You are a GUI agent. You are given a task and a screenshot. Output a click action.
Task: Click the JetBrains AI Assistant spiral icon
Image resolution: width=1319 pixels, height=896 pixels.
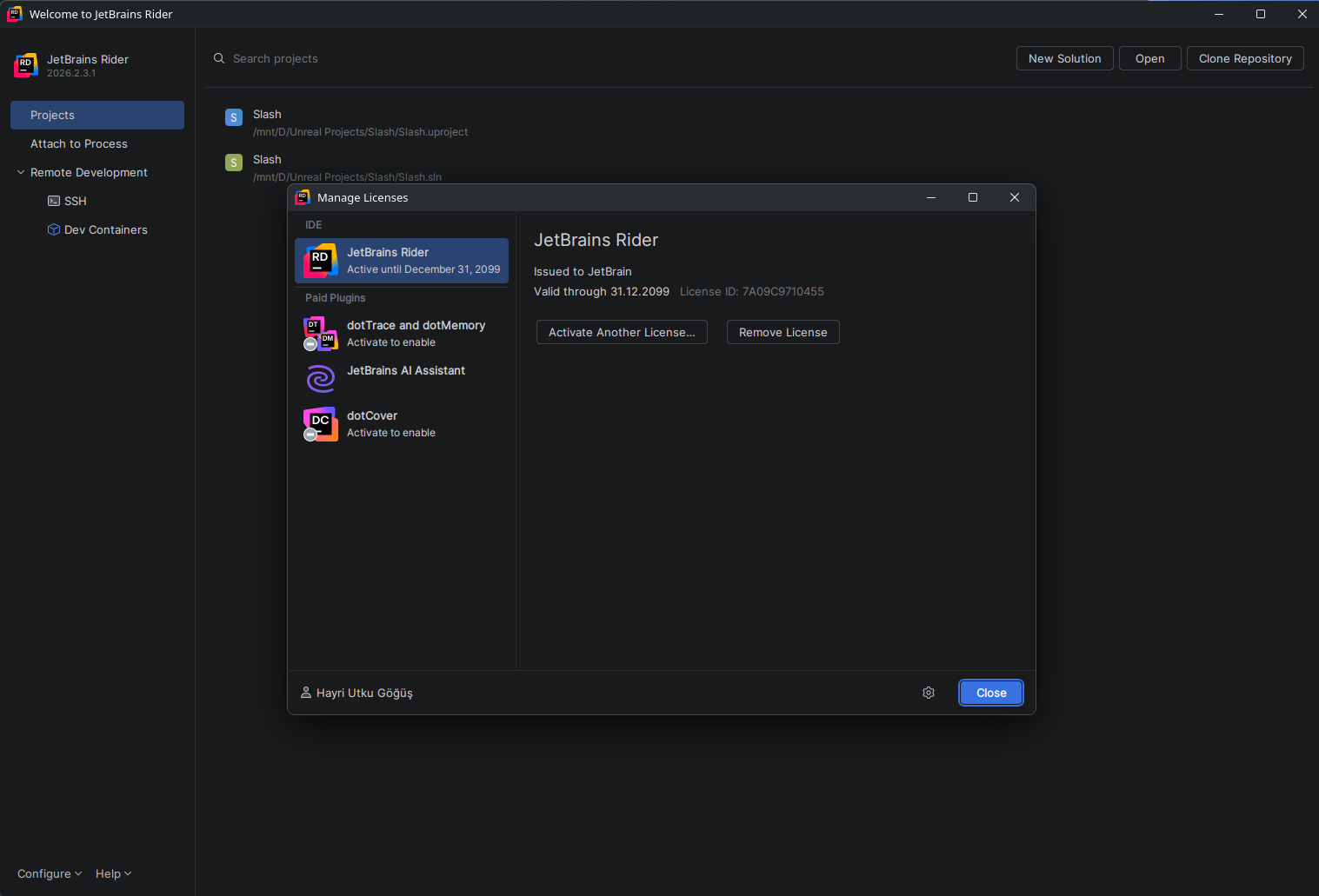pos(321,379)
